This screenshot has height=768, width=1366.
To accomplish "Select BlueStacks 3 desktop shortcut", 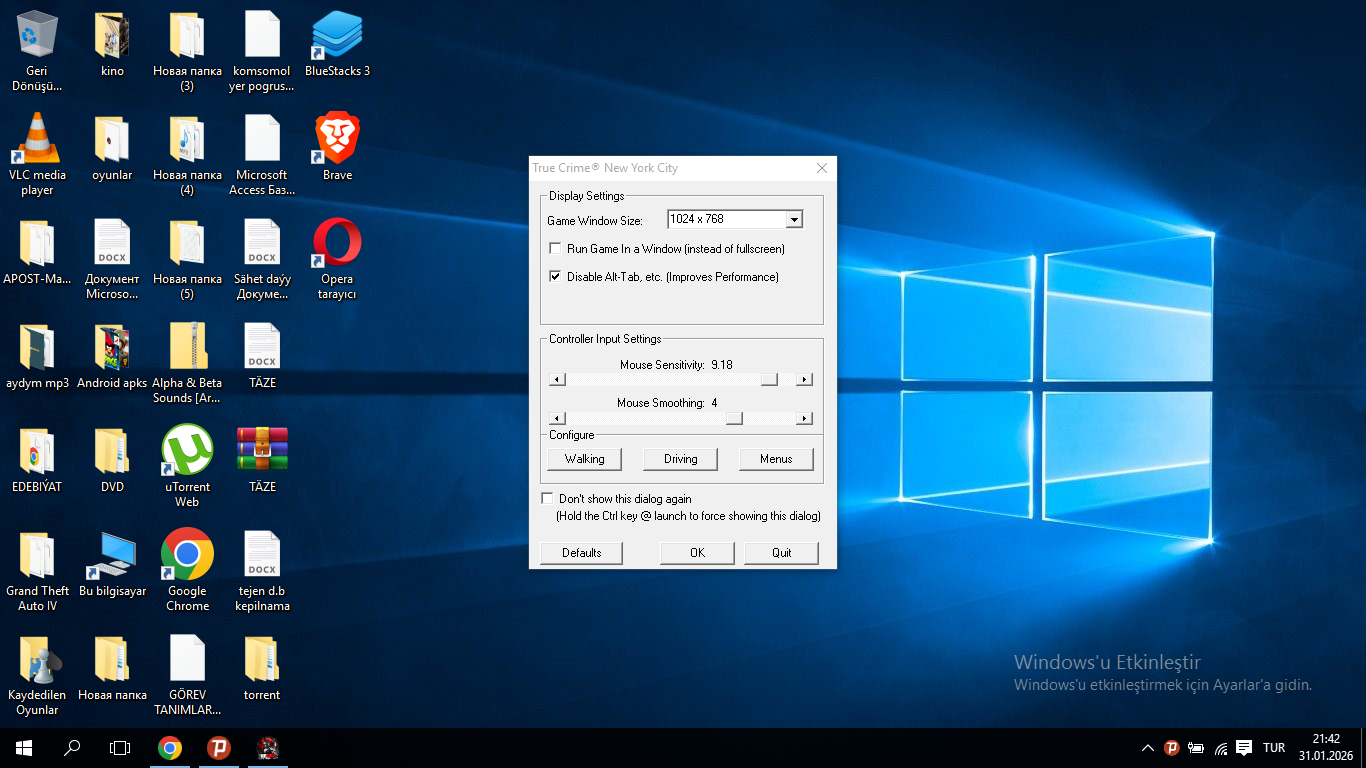I will [337, 45].
